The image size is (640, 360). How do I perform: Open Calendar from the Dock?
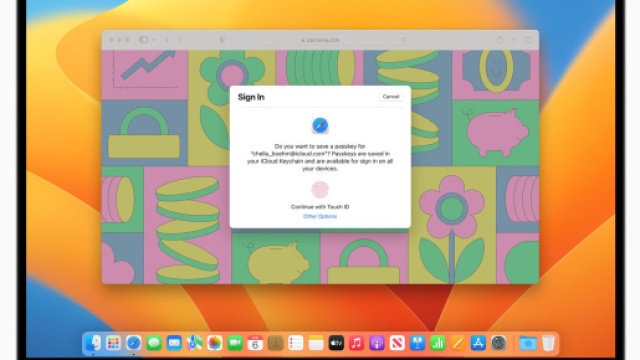coord(255,343)
